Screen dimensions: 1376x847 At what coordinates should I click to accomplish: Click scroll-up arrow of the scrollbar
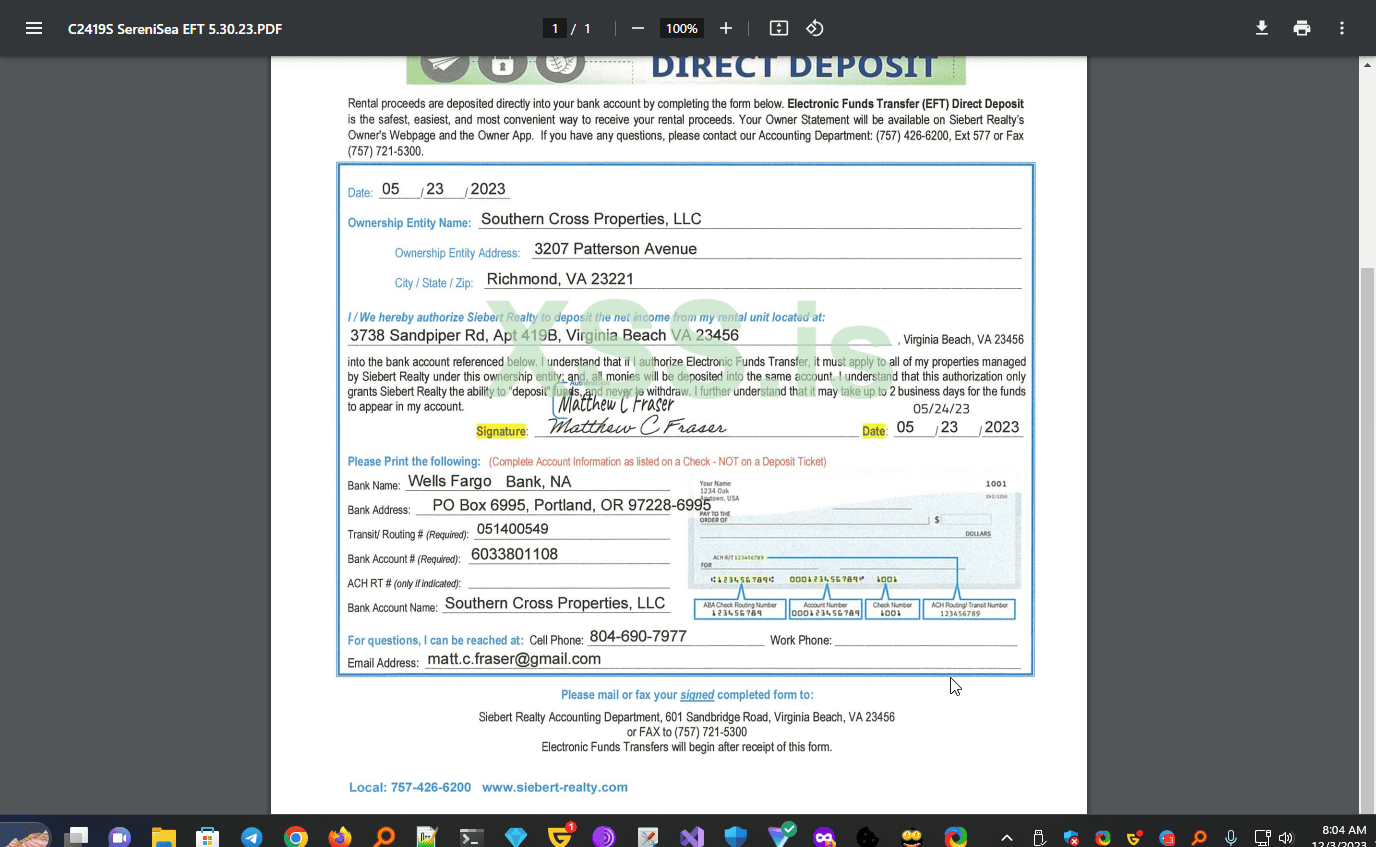coord(1367,65)
